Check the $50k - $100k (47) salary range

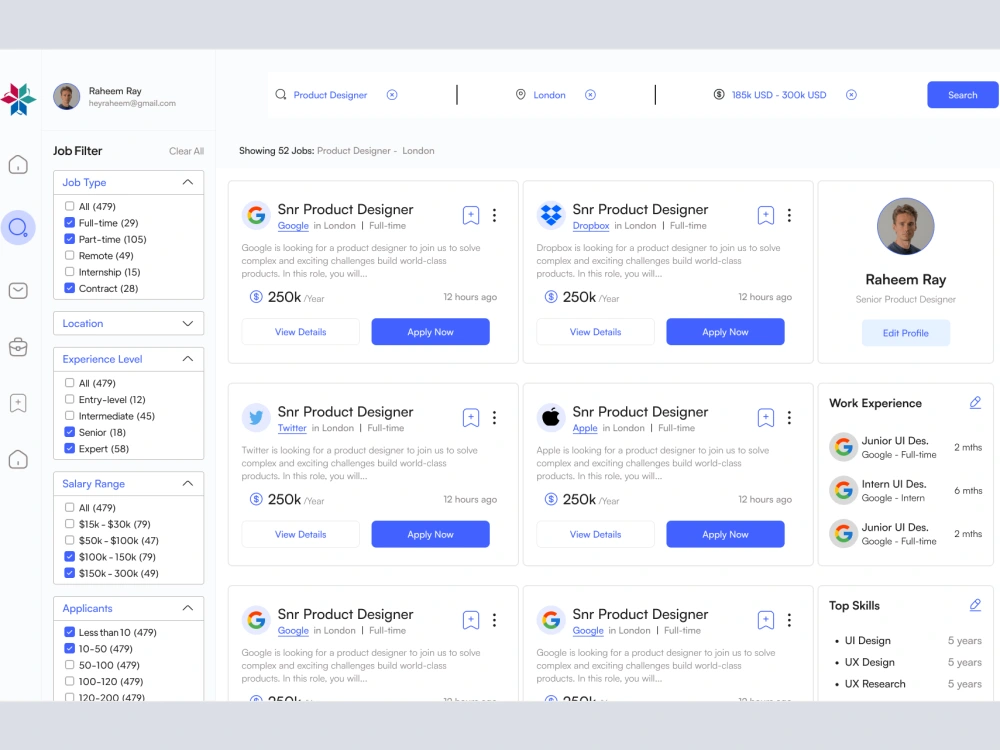pos(70,540)
